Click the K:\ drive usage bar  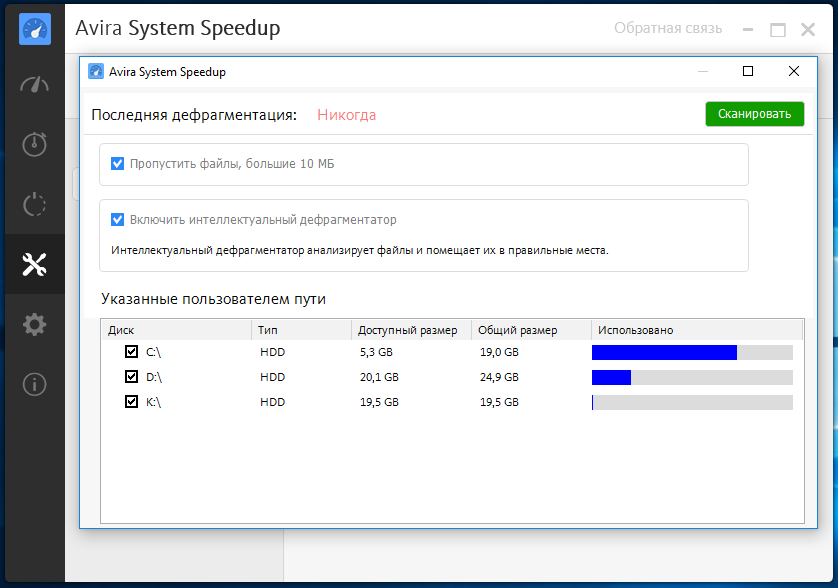click(692, 403)
